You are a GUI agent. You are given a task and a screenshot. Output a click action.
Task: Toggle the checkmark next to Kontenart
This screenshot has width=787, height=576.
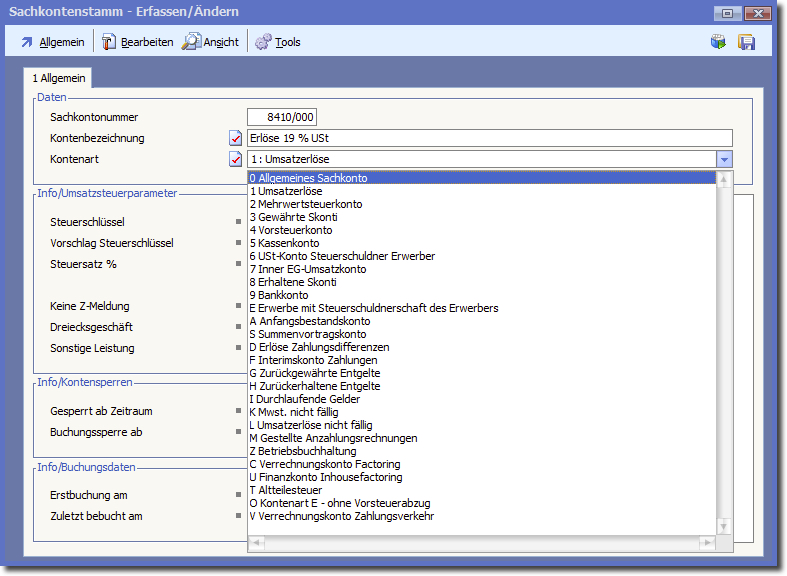click(x=236, y=159)
